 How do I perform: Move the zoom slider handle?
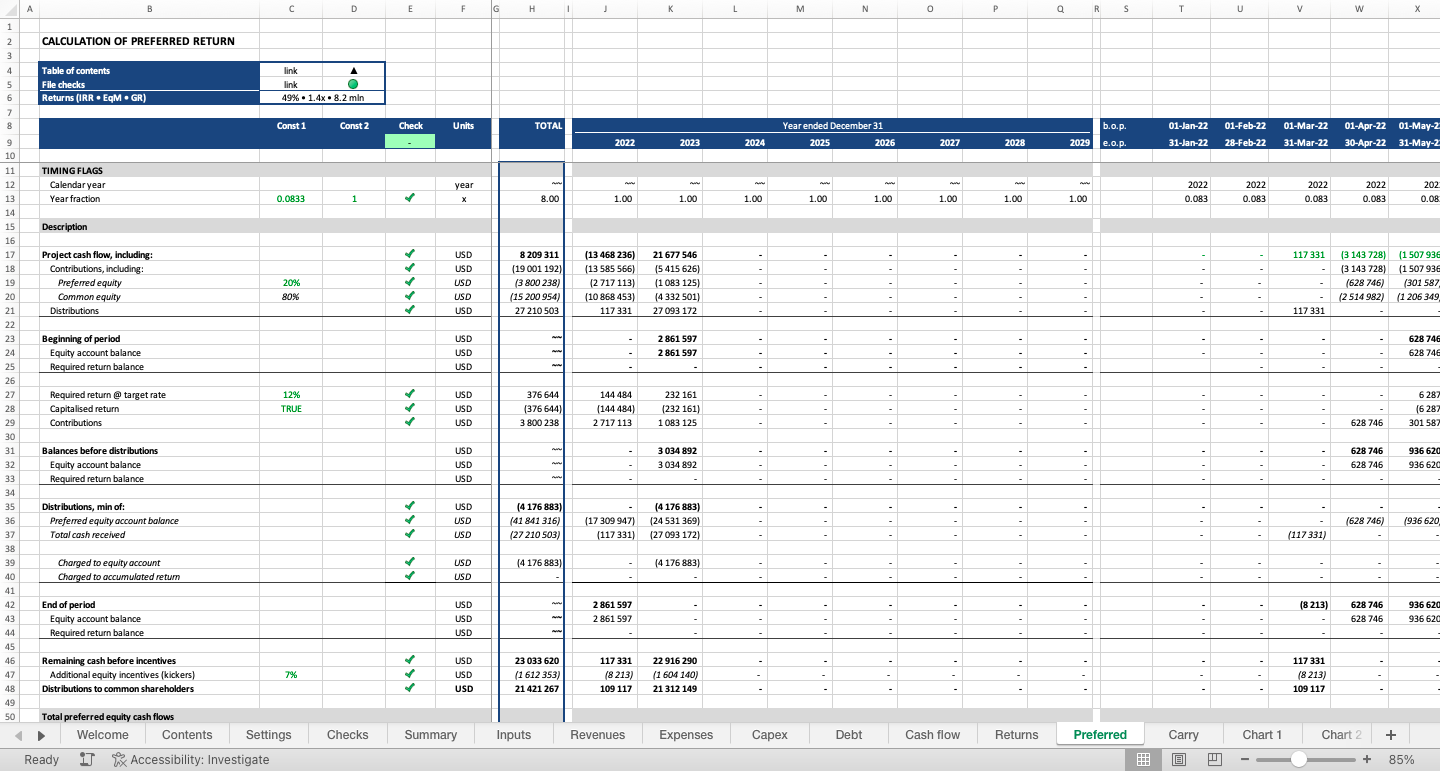pyautogui.click(x=1298, y=760)
